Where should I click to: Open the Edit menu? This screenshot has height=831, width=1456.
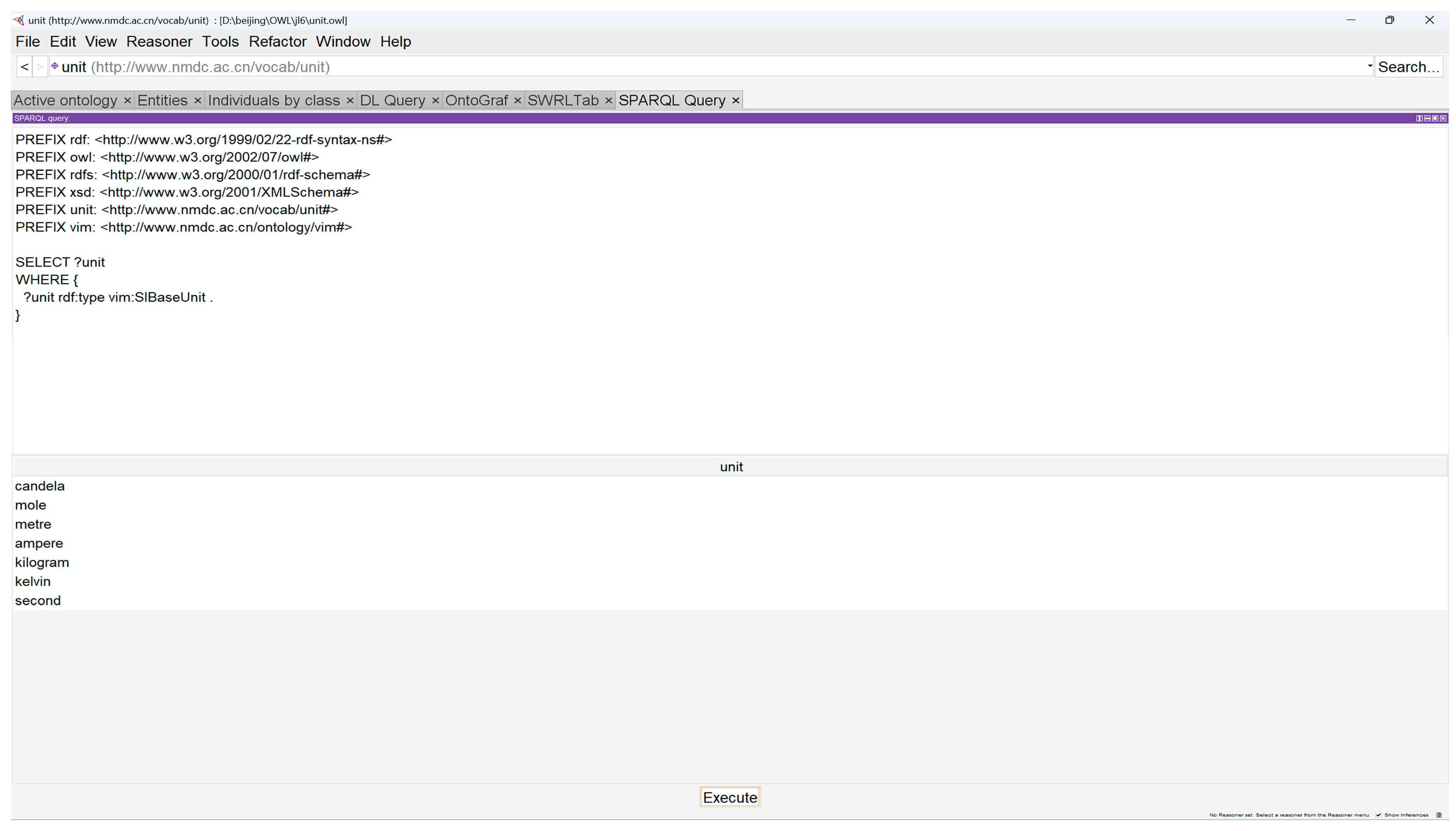click(62, 42)
